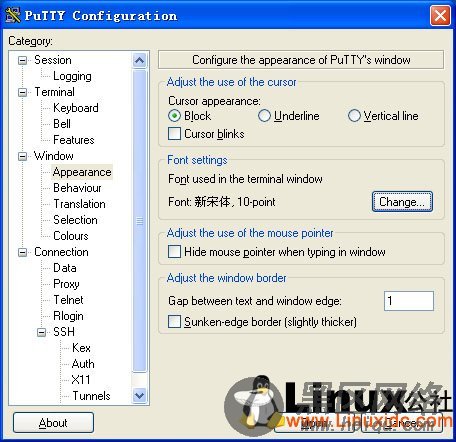
Task: Open the Logging category
Action: click(72, 76)
